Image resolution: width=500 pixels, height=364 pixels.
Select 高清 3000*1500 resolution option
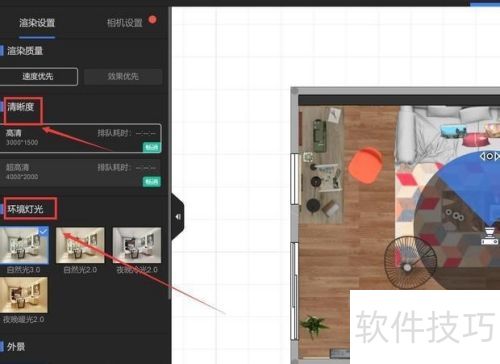(x=80, y=138)
